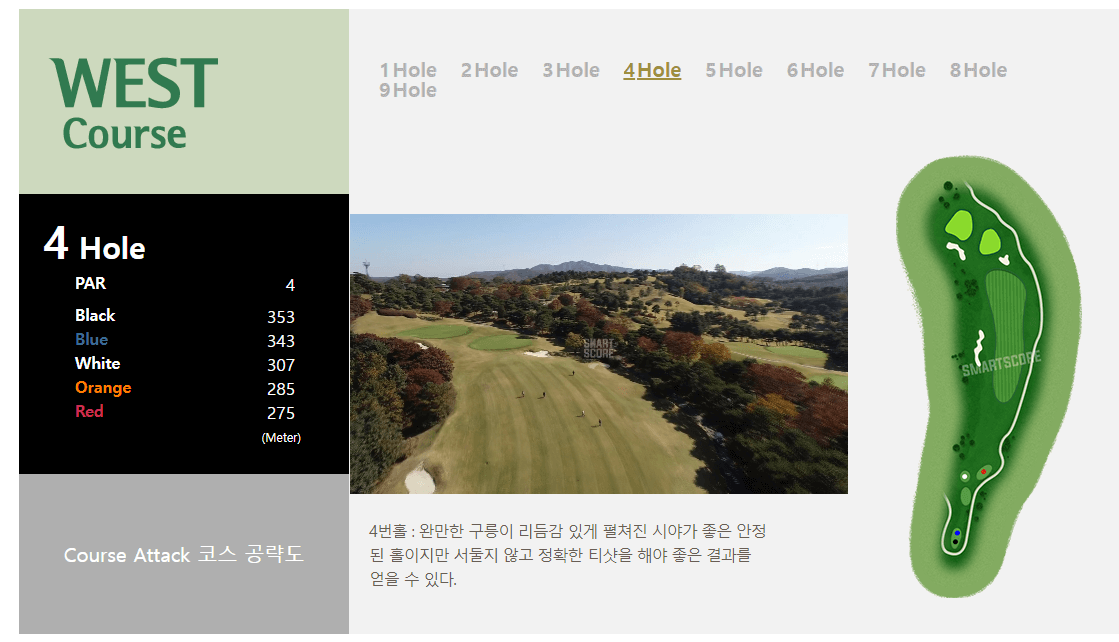The width and height of the screenshot is (1119, 642).
Task: Click the highlighted 4 Hole tab
Action: (x=652, y=70)
